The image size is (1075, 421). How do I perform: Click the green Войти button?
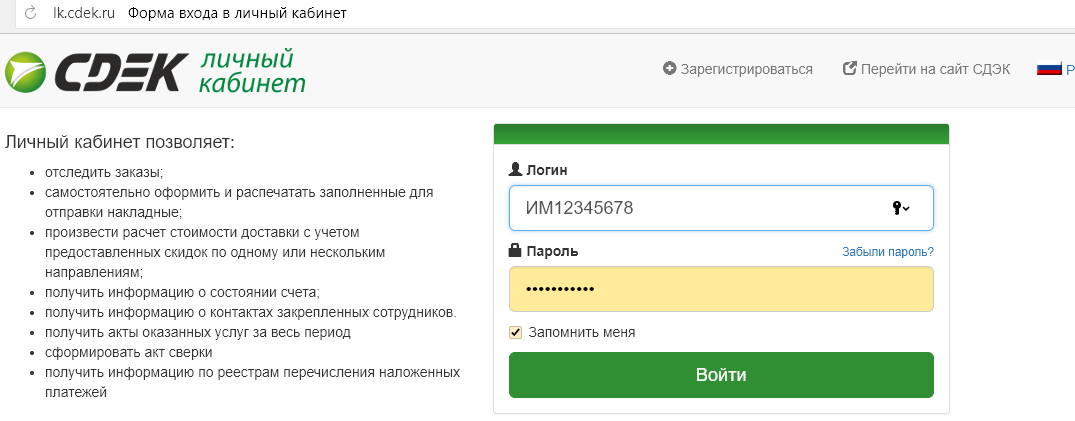point(721,375)
